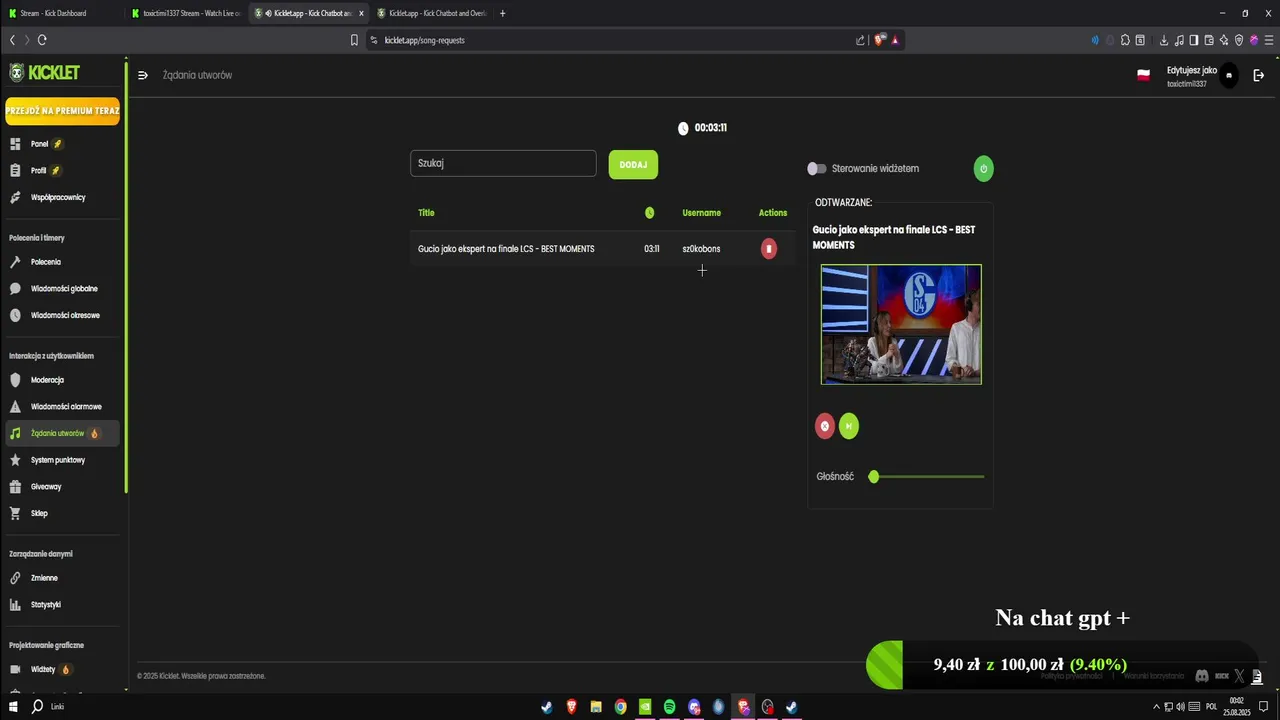Open Widżety in the sidebar
This screenshot has width=1280, height=720.
point(60,669)
